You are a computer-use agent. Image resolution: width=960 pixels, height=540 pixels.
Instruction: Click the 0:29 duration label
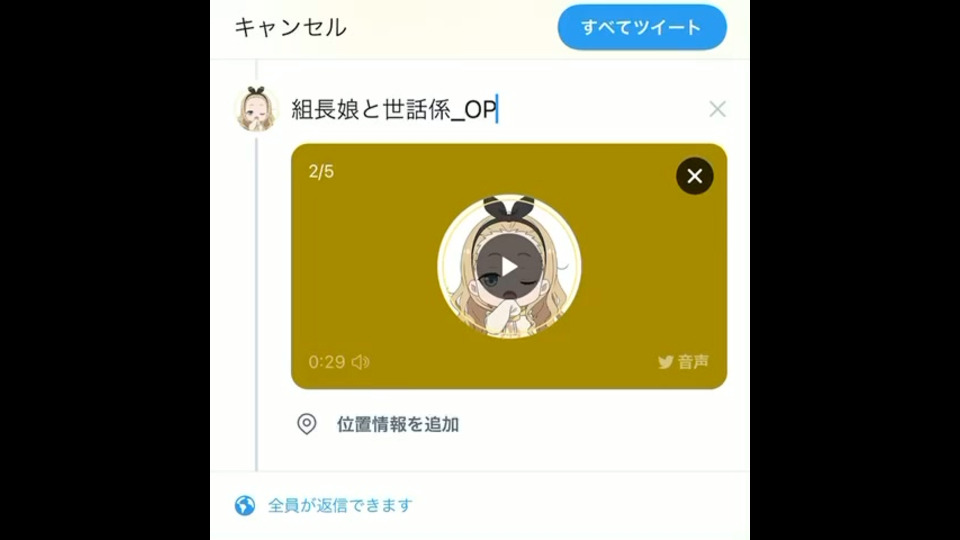pyautogui.click(x=327, y=362)
